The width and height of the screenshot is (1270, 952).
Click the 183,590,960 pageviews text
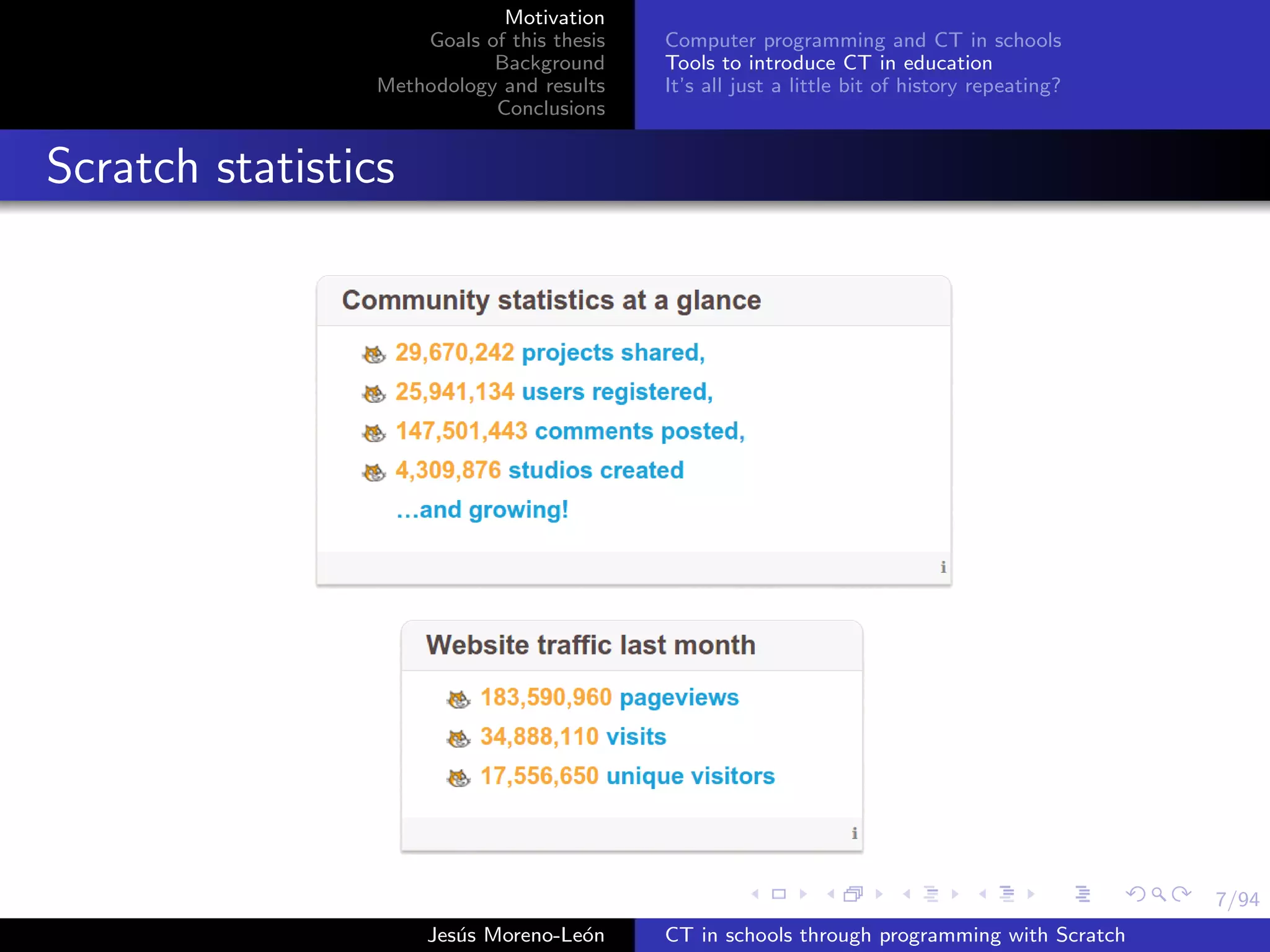(610, 698)
